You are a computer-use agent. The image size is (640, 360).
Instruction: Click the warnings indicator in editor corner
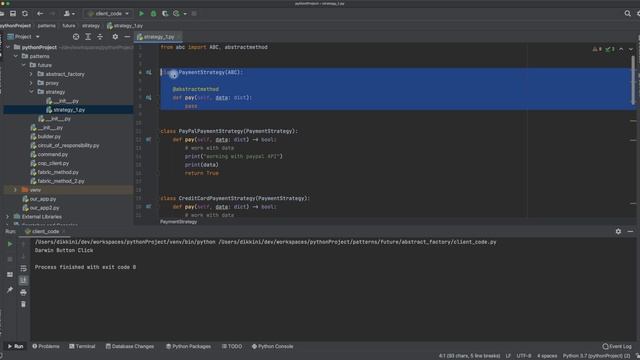coord(597,49)
